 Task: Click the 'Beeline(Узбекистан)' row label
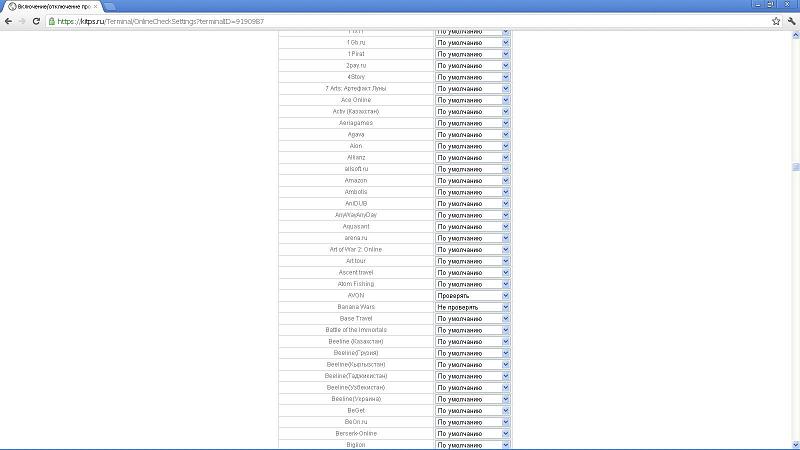tap(356, 387)
